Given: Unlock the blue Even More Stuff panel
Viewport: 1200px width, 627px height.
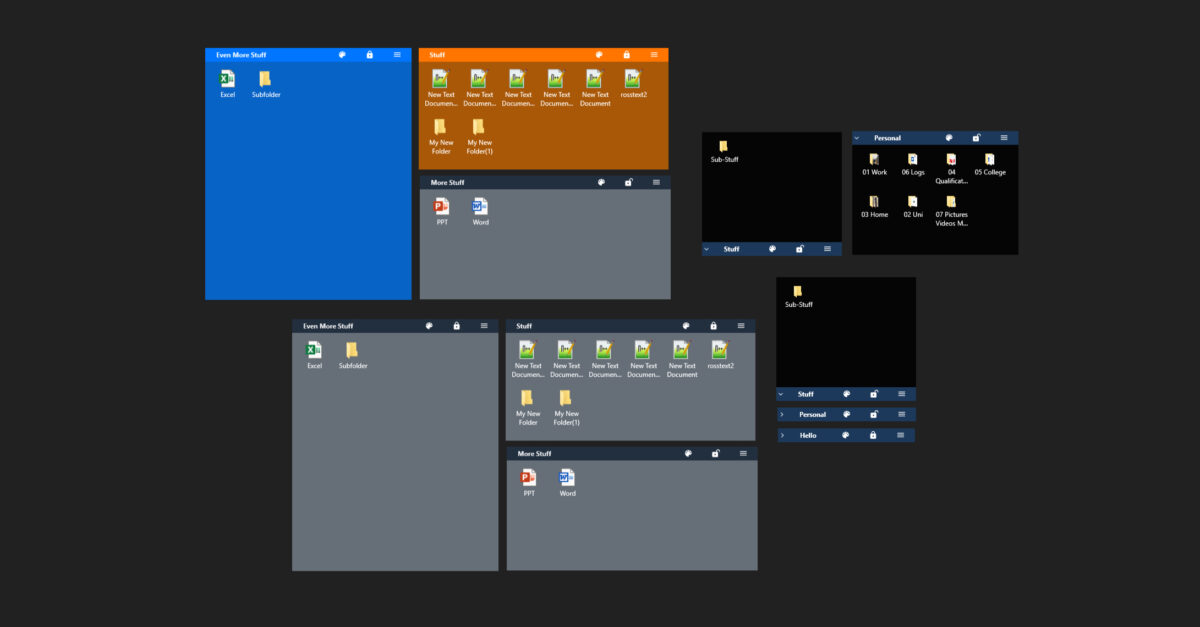Looking at the screenshot, I should click(x=370, y=55).
